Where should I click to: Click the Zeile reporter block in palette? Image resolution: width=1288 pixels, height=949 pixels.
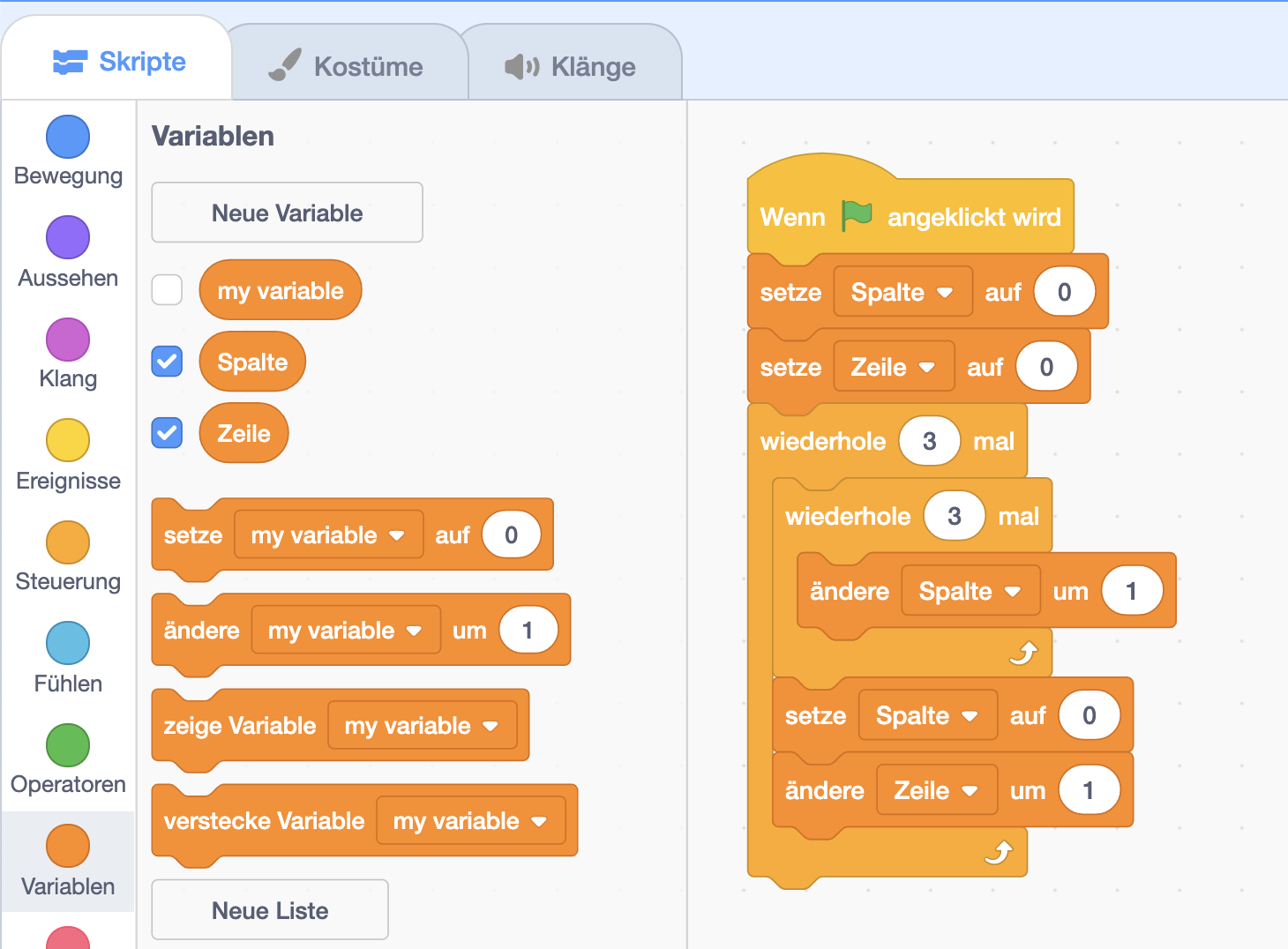[243, 433]
